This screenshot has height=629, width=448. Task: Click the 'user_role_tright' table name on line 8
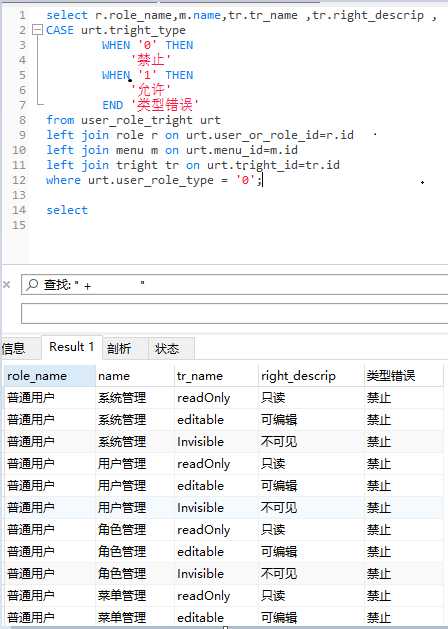tap(136, 120)
